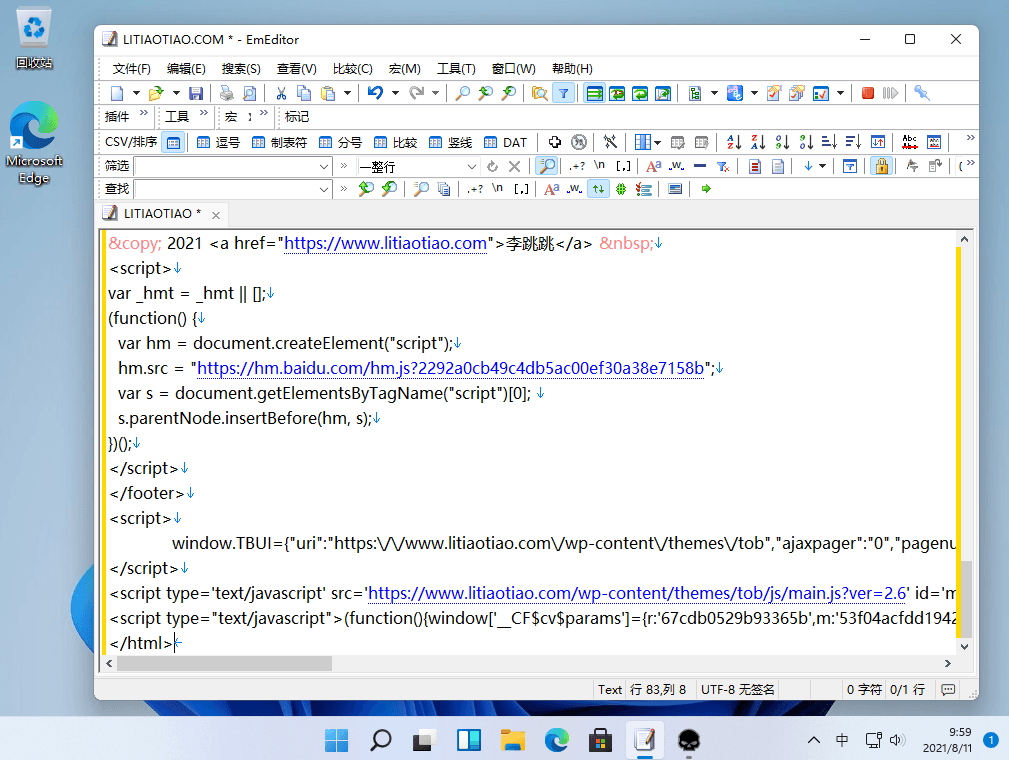Click the 分号 semicolon-separated button
Image resolution: width=1009 pixels, height=760 pixels.
(341, 142)
